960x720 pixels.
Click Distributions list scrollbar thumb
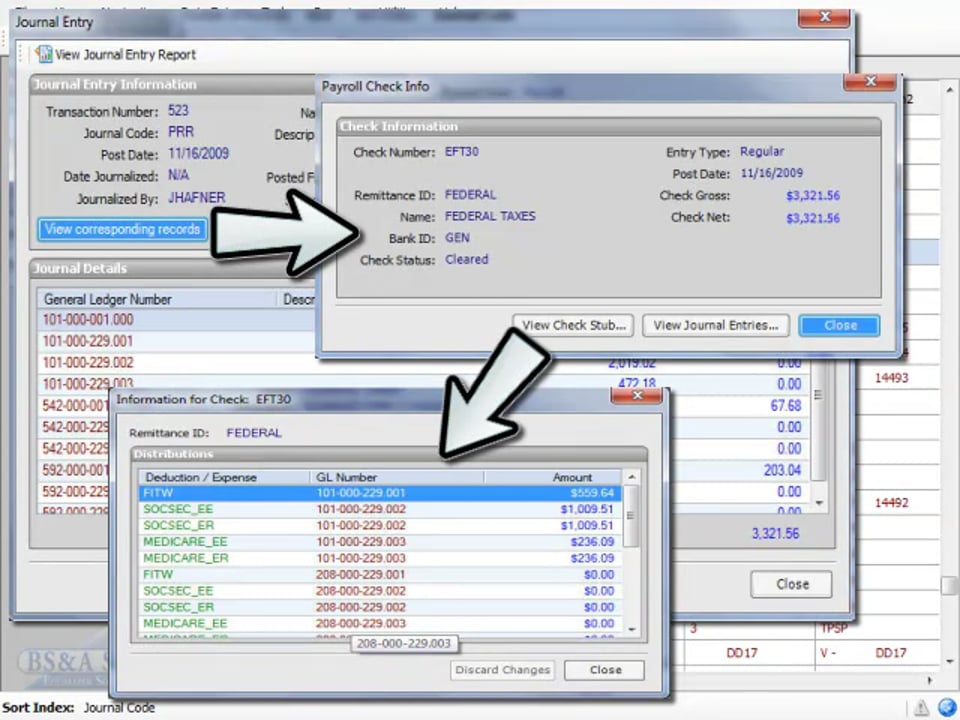click(x=631, y=516)
